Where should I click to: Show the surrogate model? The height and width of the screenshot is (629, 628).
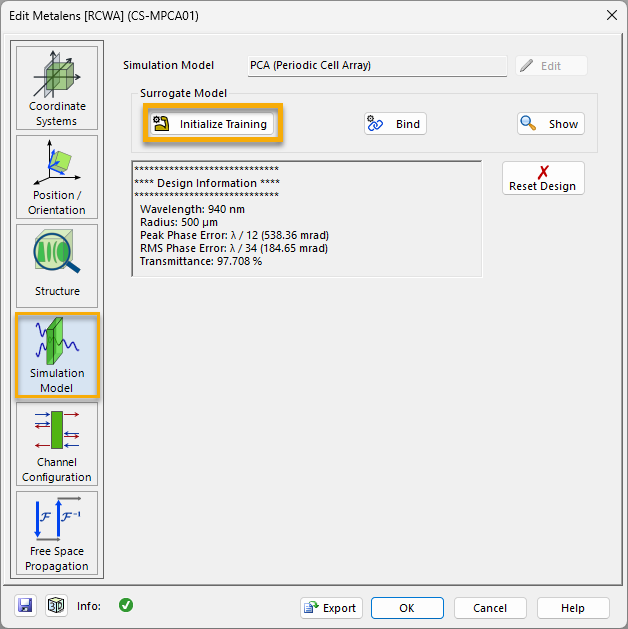[551, 124]
